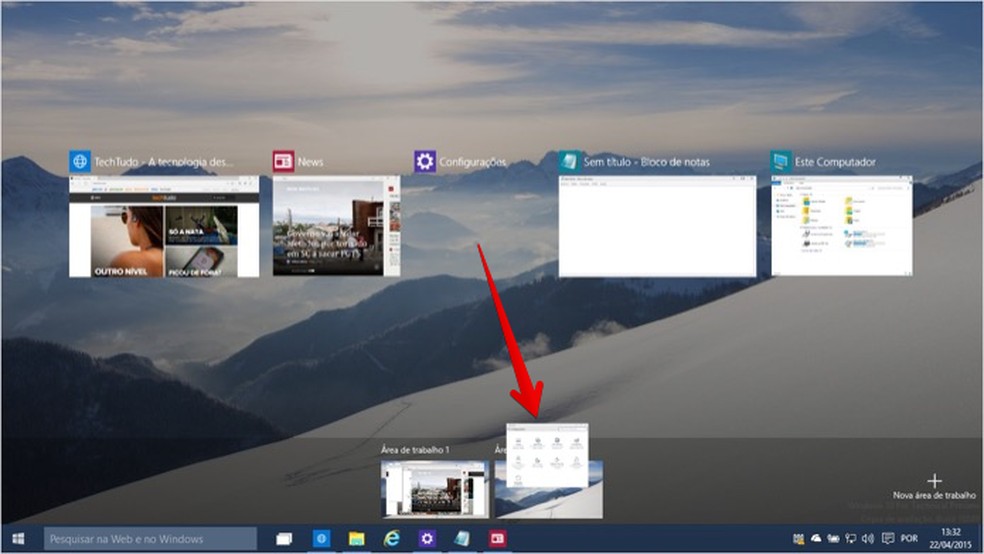Open the volume speaker tray icon
The height and width of the screenshot is (554, 984).
pos(868,538)
